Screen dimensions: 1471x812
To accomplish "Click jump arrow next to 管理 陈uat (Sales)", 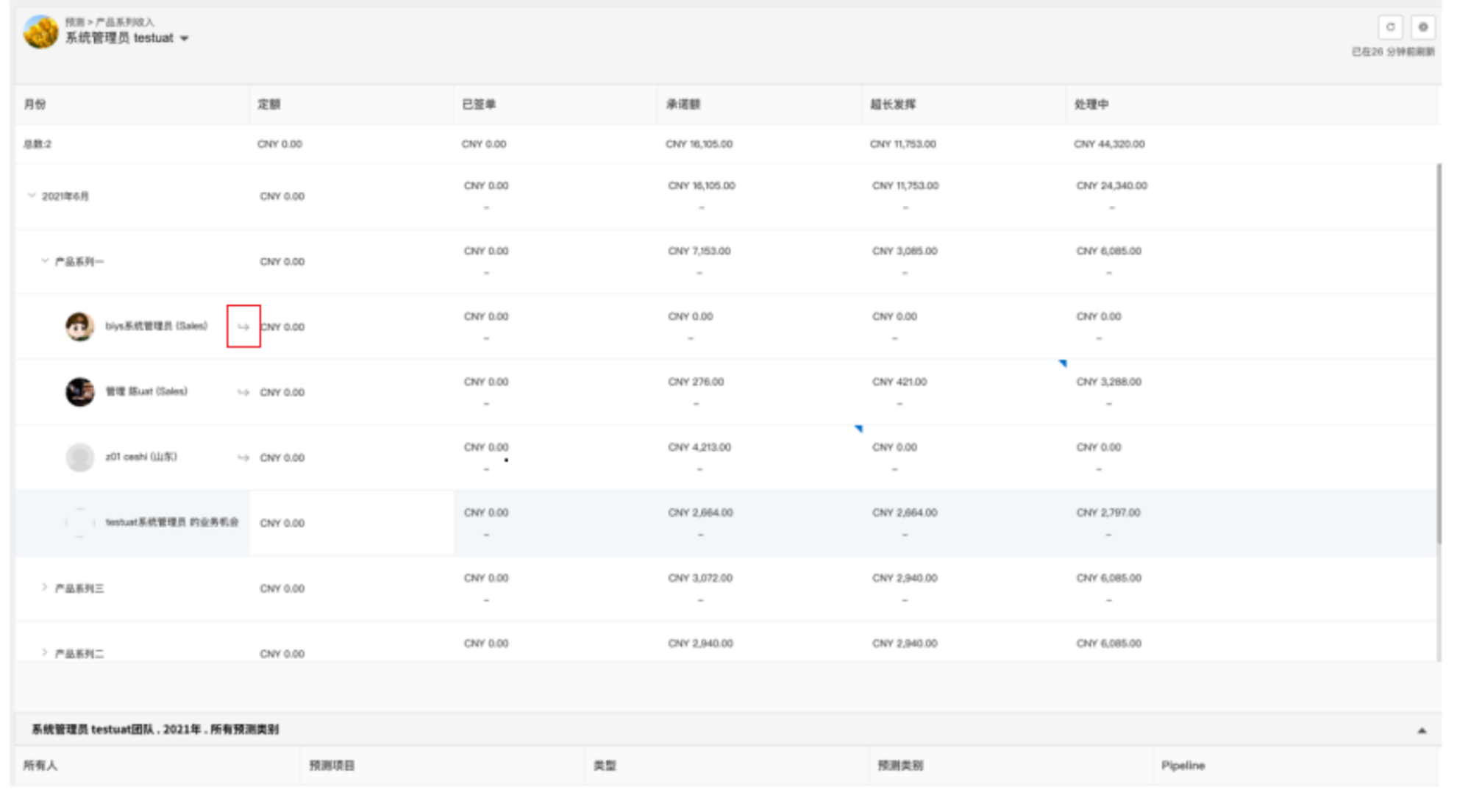I will [x=243, y=392].
